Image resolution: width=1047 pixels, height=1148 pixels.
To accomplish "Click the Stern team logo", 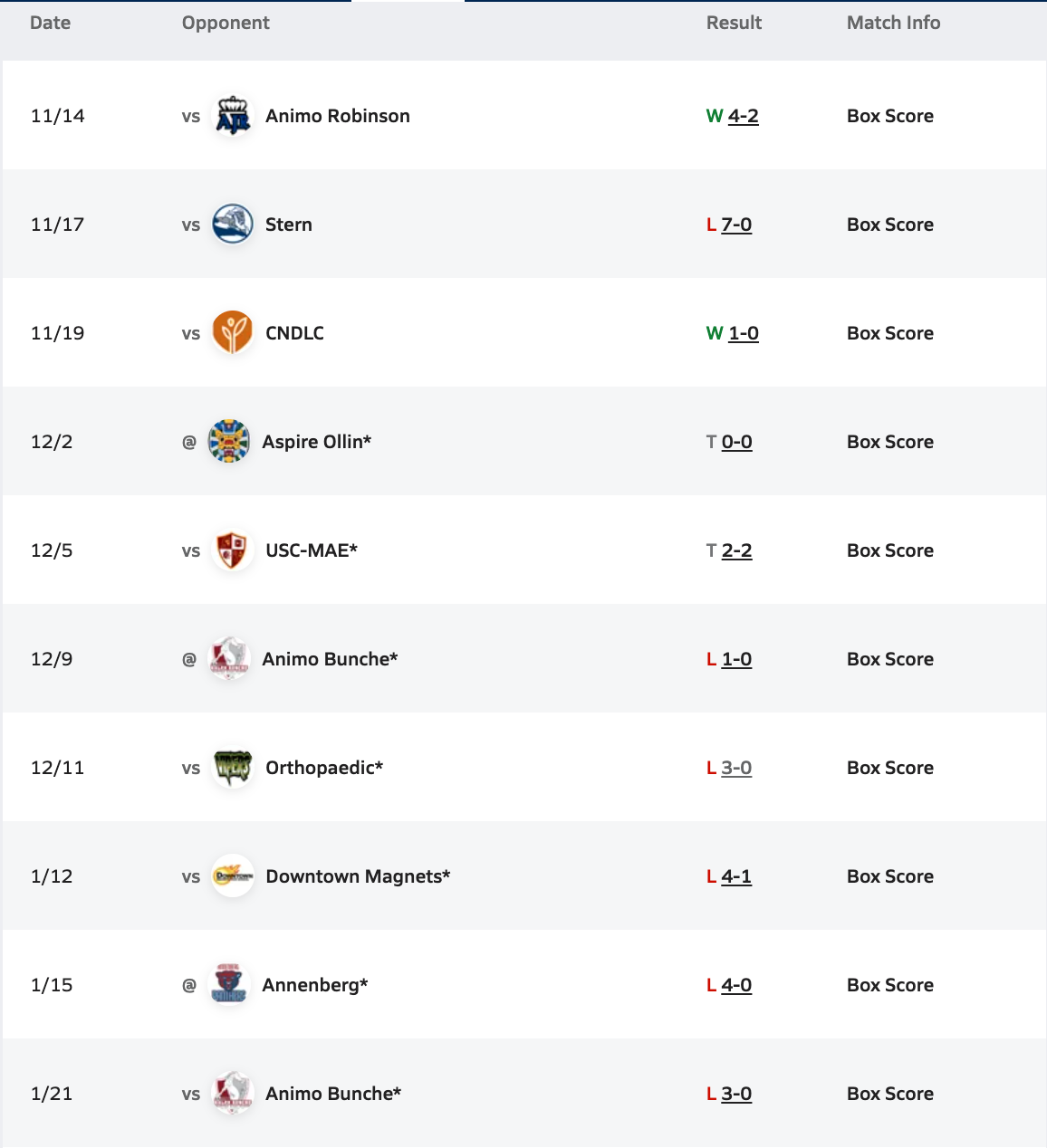I will coord(233,225).
